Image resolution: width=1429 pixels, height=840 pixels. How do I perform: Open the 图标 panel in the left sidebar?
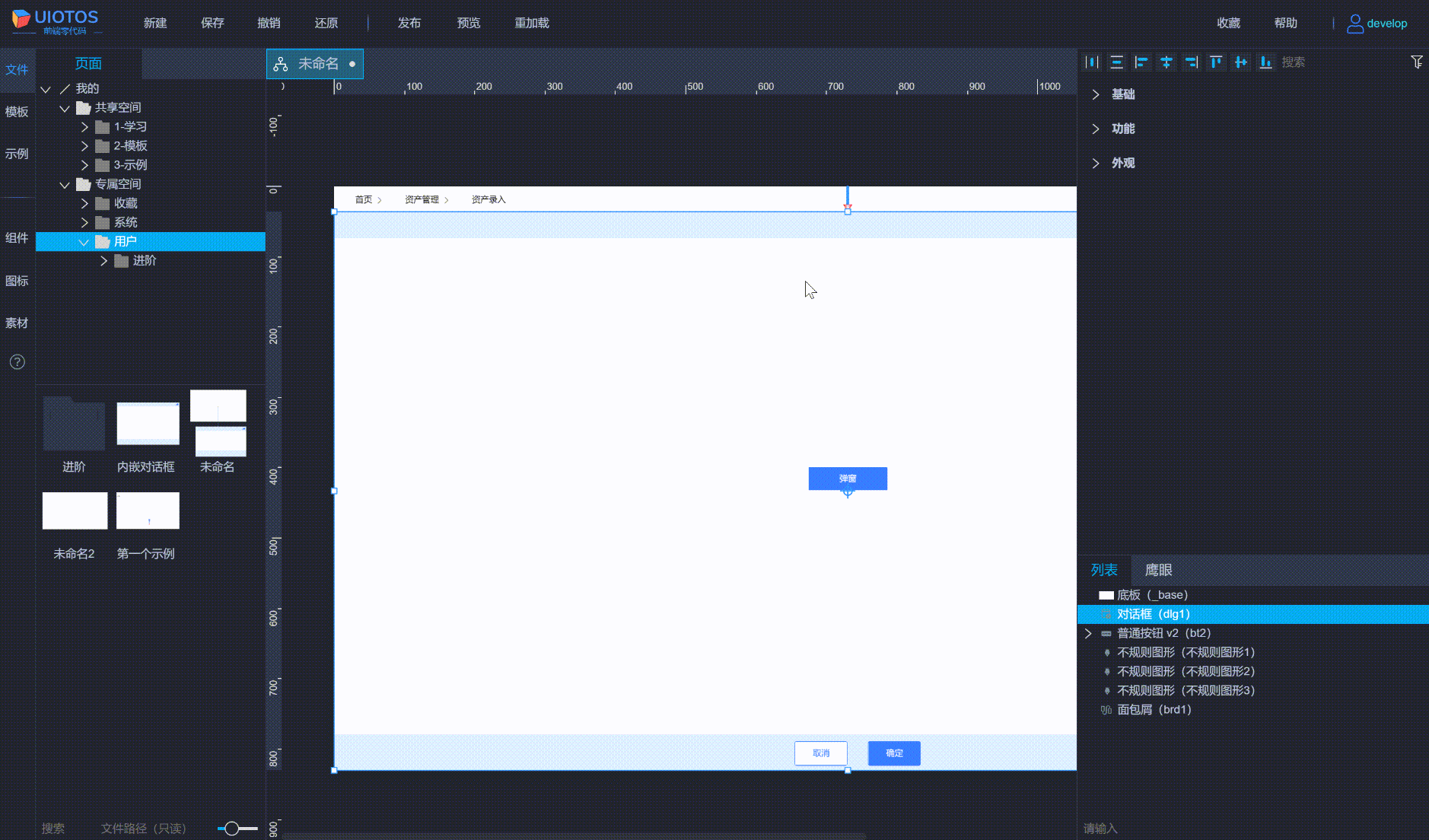click(x=17, y=281)
